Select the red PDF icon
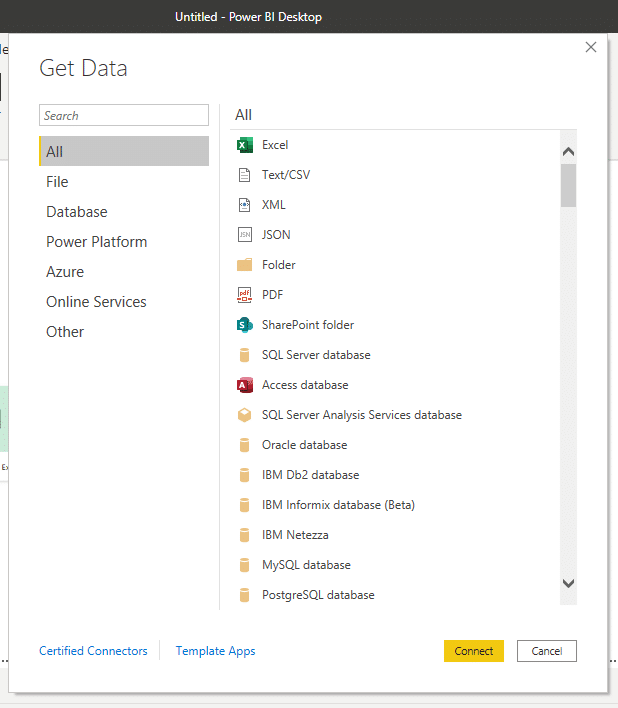 point(244,295)
